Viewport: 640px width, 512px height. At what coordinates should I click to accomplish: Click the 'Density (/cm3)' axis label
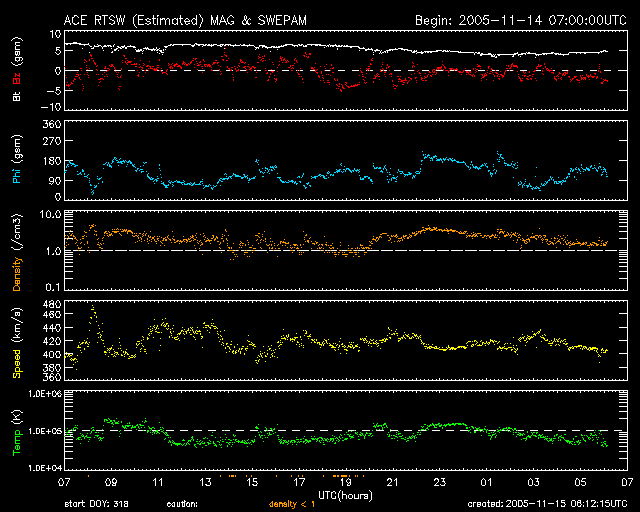17,252
